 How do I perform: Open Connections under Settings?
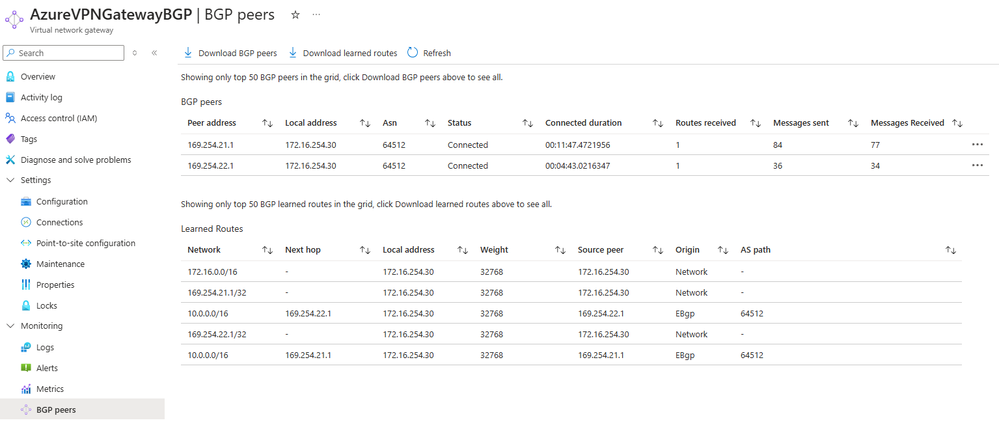pos(59,222)
